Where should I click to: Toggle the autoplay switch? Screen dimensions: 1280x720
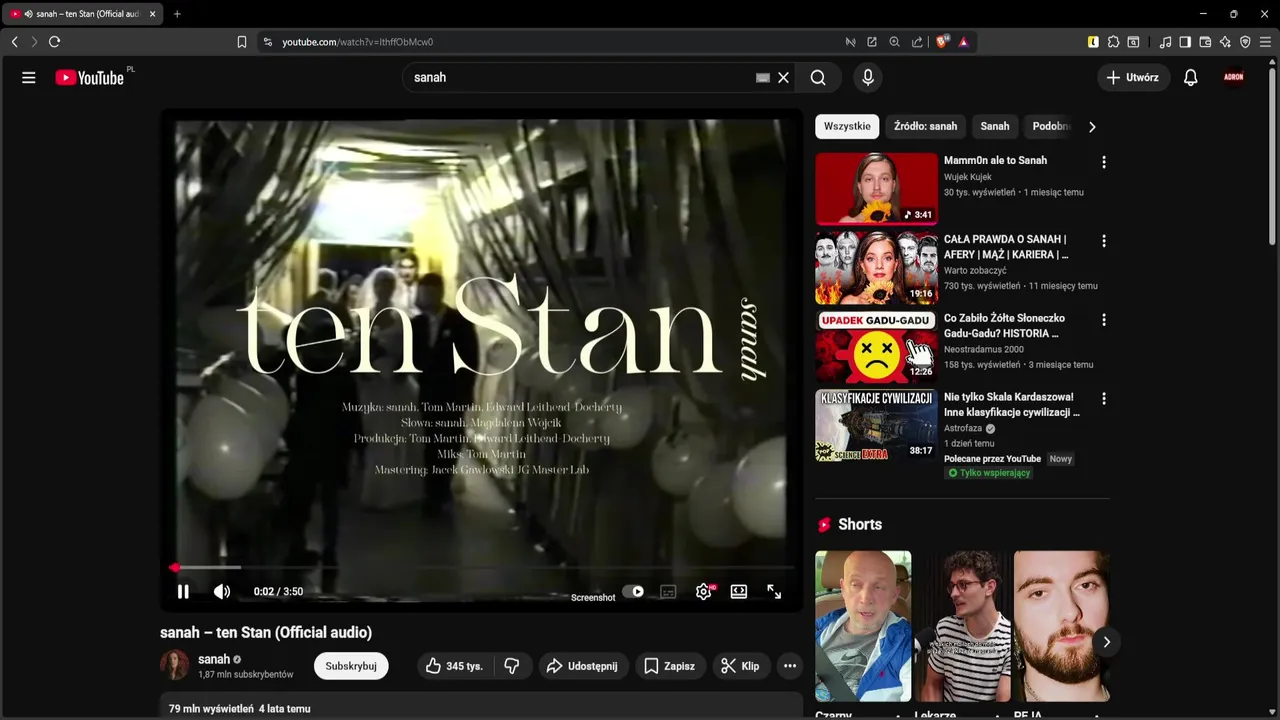(633, 591)
